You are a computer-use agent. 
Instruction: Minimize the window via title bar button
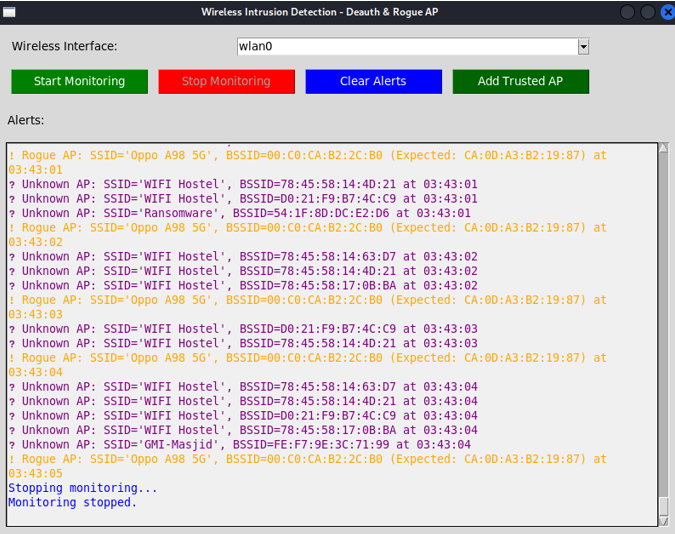point(628,12)
